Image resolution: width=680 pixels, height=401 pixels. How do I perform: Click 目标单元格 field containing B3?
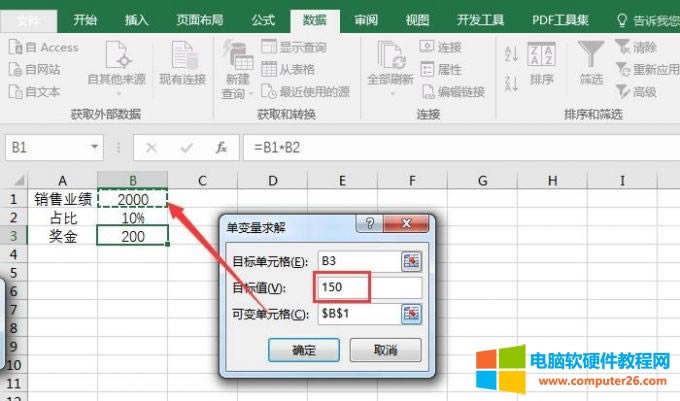click(x=359, y=261)
